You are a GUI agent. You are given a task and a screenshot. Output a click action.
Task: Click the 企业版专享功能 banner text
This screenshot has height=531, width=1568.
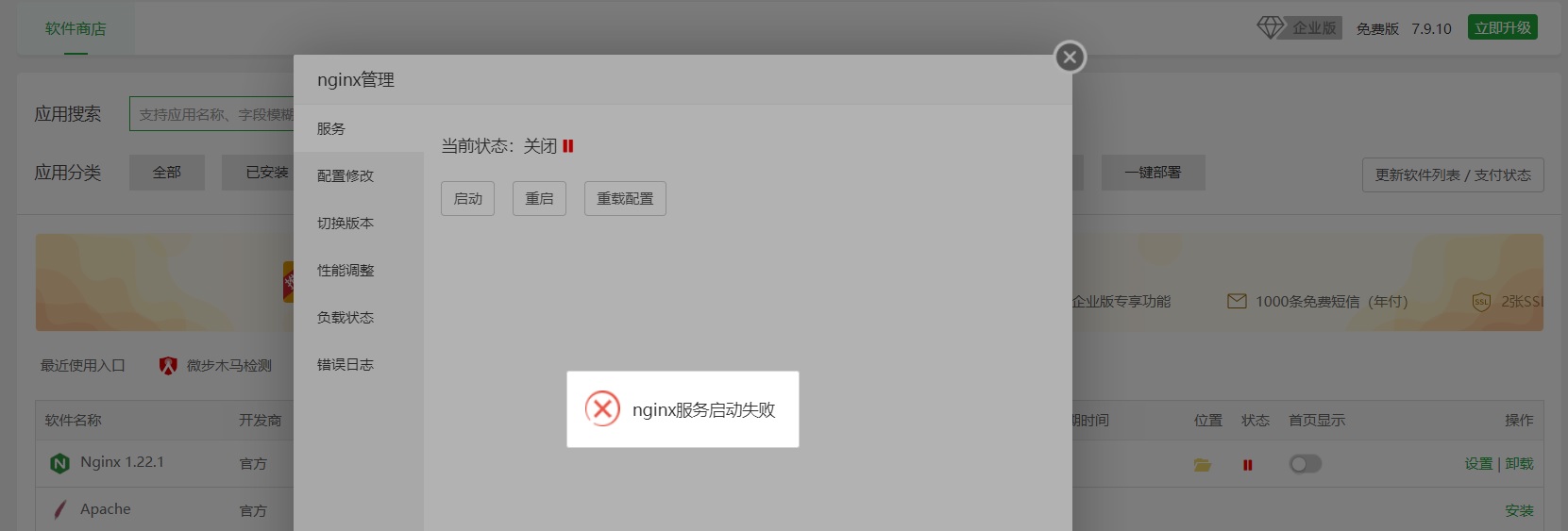pyautogui.click(x=1121, y=302)
